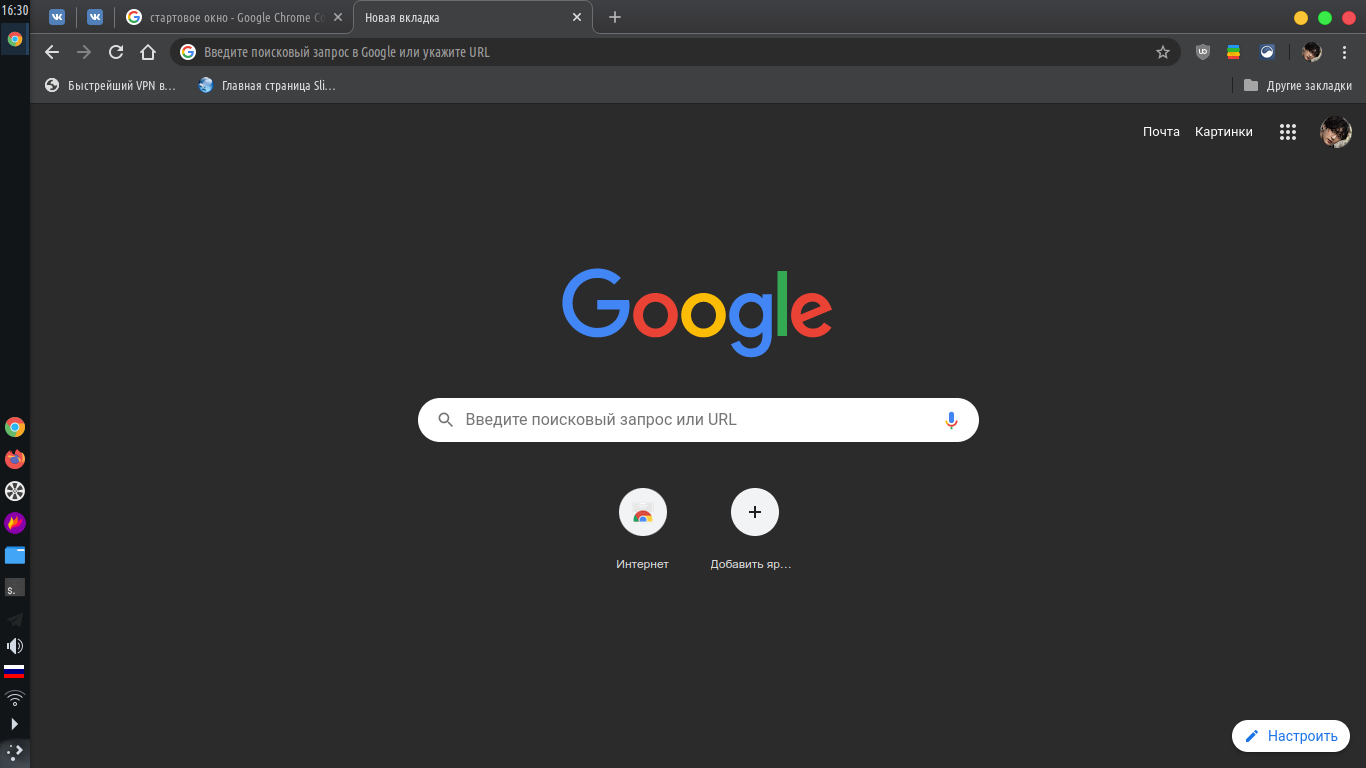Open the application launcher at dock bottom
This screenshot has width=1366, height=768.
[15, 751]
